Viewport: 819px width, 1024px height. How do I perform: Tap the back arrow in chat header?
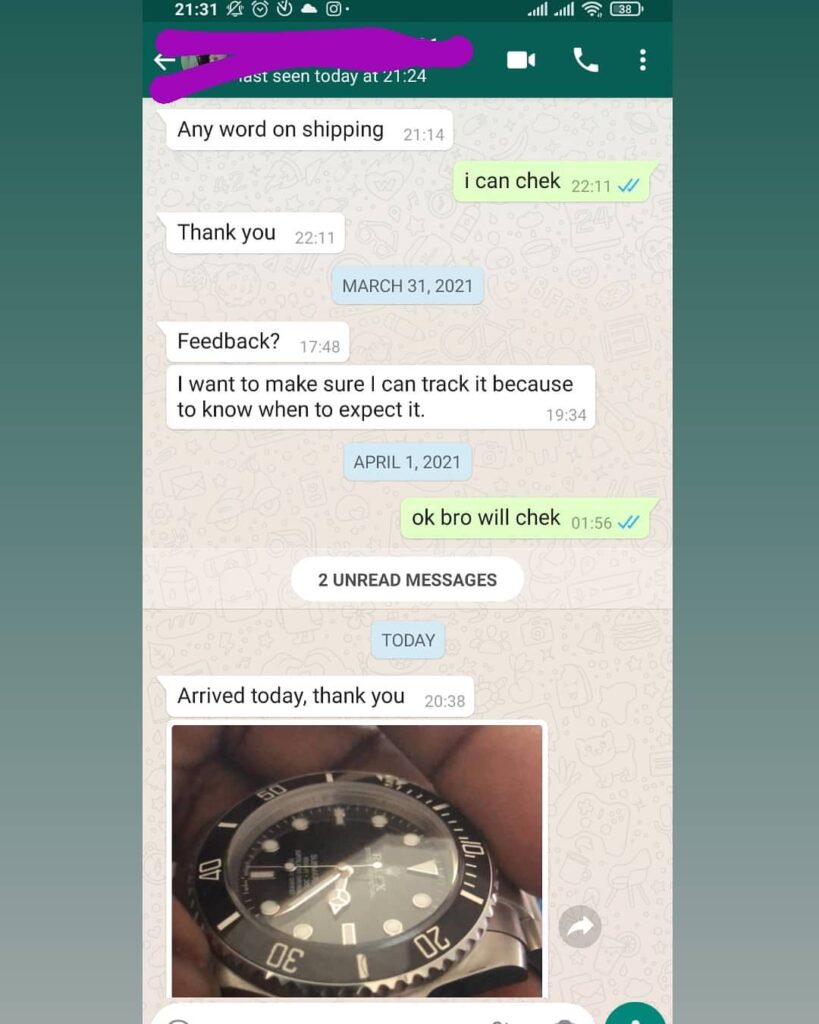tap(164, 61)
